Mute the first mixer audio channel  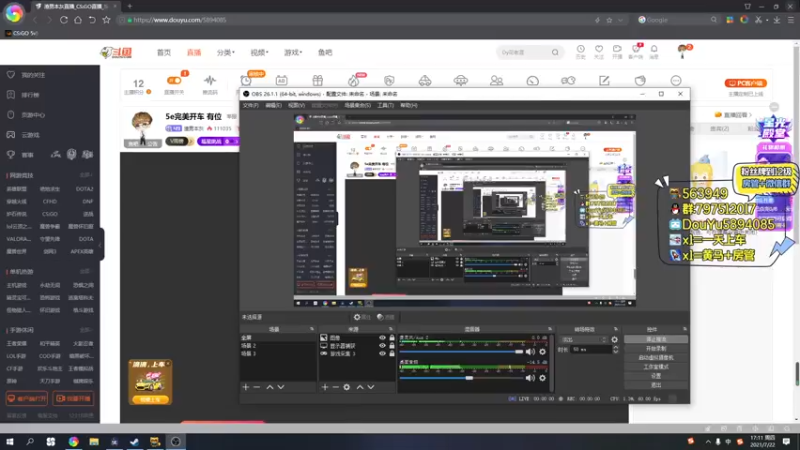point(531,352)
